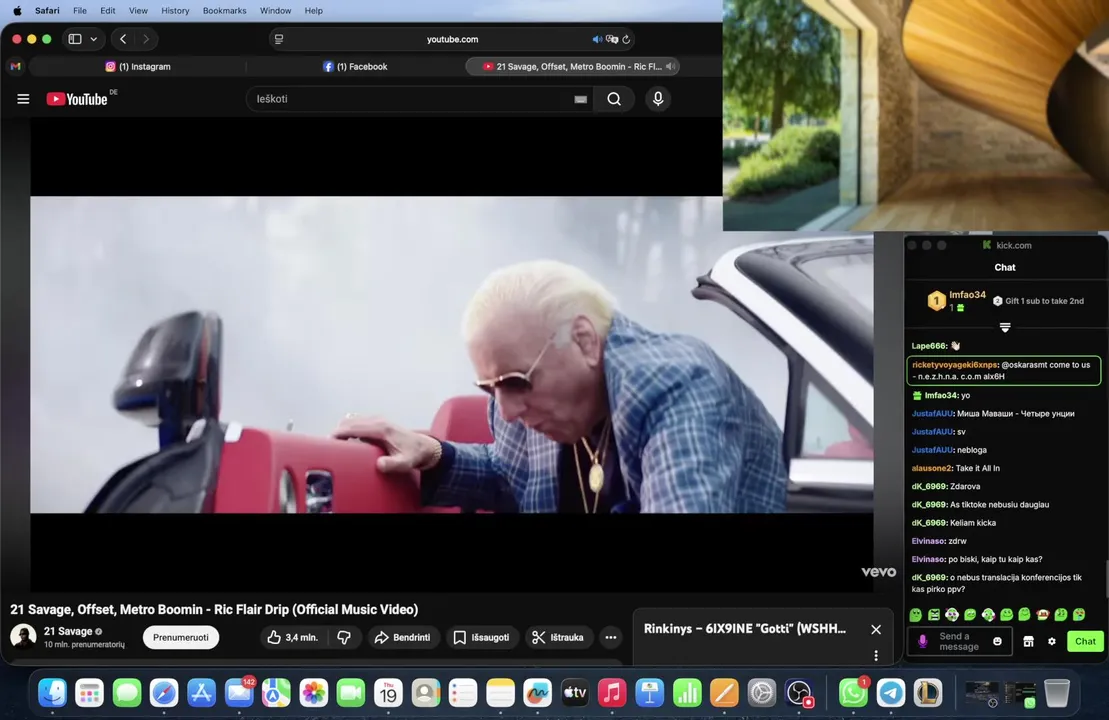The width and height of the screenshot is (1109, 720).
Task: Dislike the video with thumbs down
Action: click(344, 637)
